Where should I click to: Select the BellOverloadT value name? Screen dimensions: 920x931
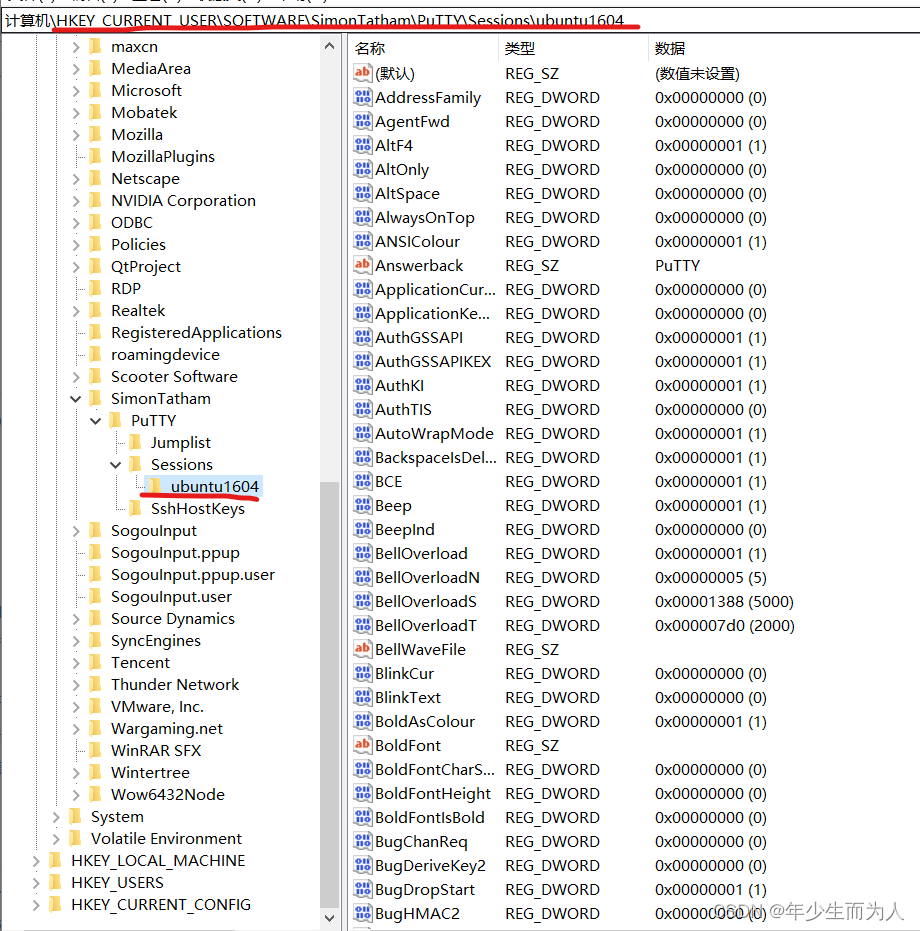click(x=426, y=625)
